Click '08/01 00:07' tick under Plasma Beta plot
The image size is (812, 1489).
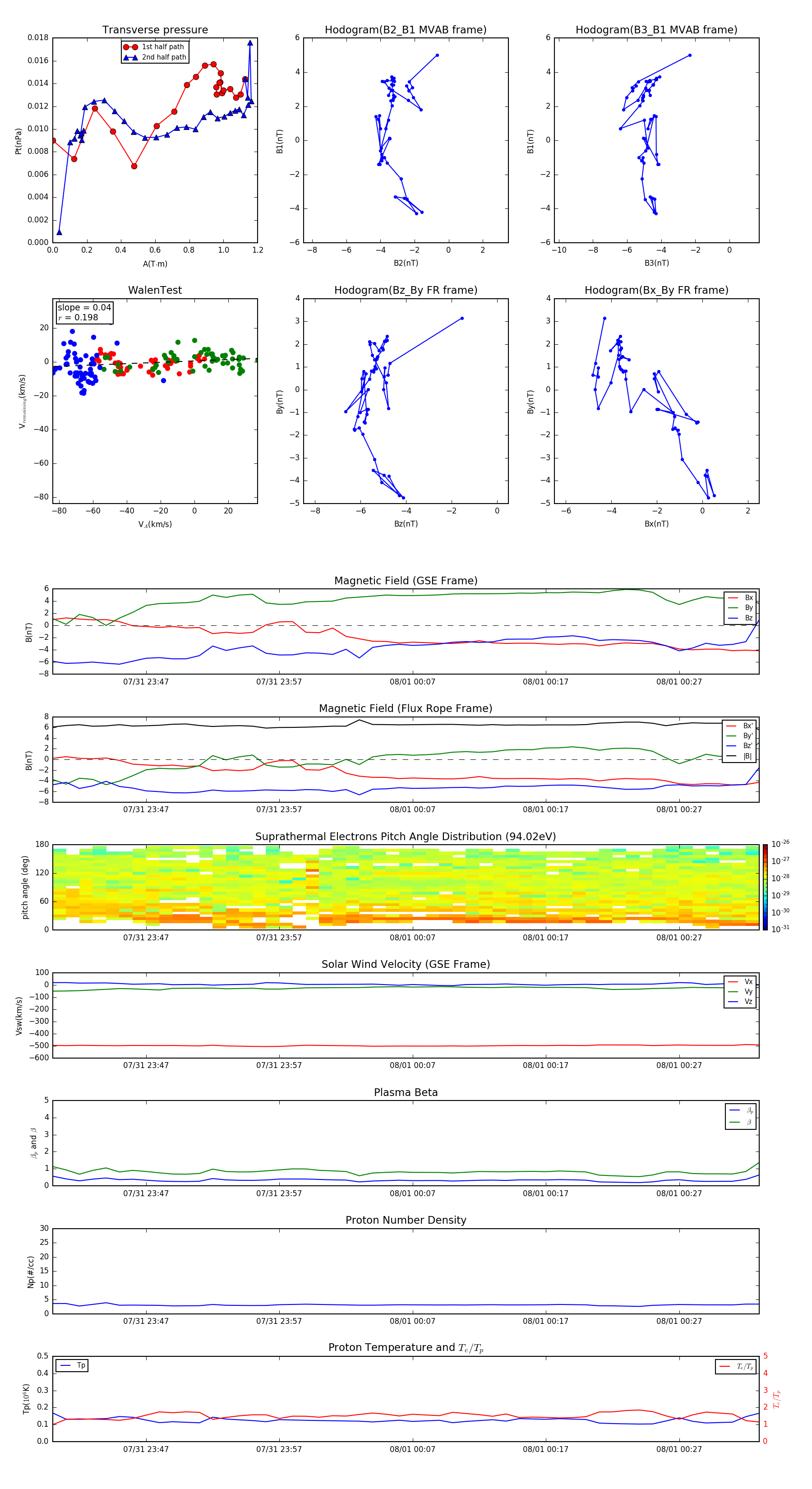coord(412,1193)
